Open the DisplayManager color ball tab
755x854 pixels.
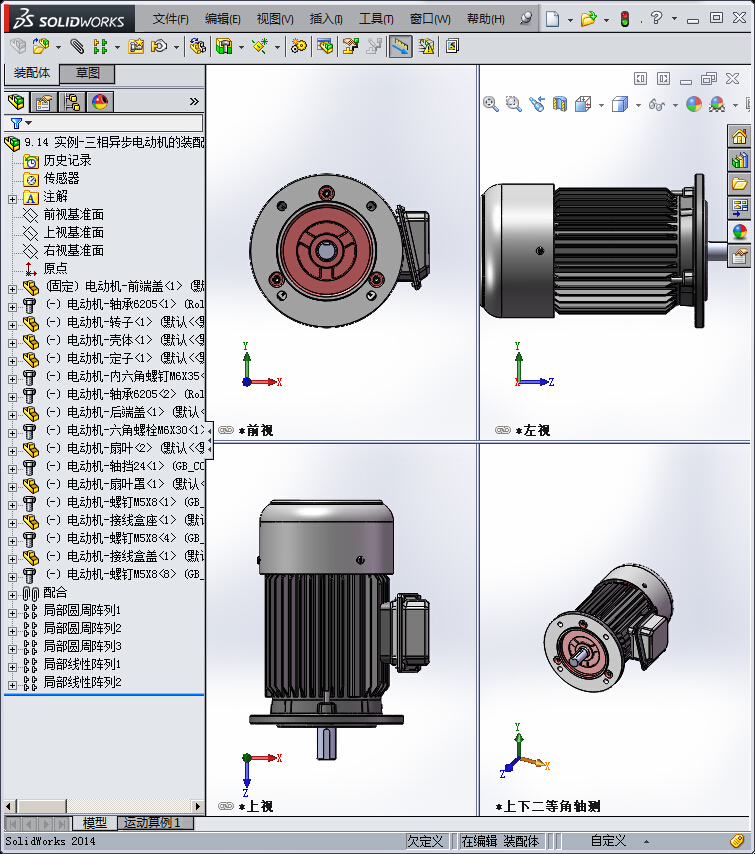[100, 102]
